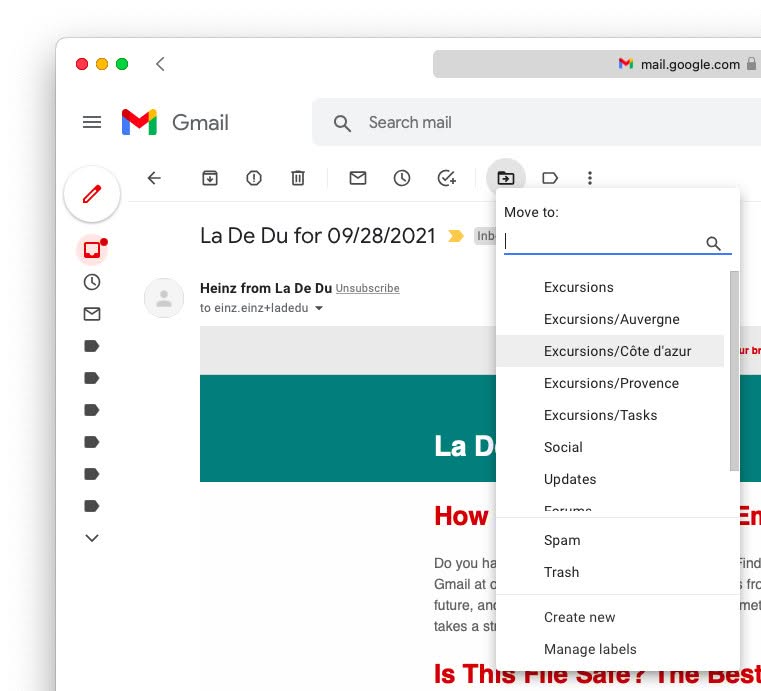Select Excursions/Auvergne in the list

tap(610, 319)
